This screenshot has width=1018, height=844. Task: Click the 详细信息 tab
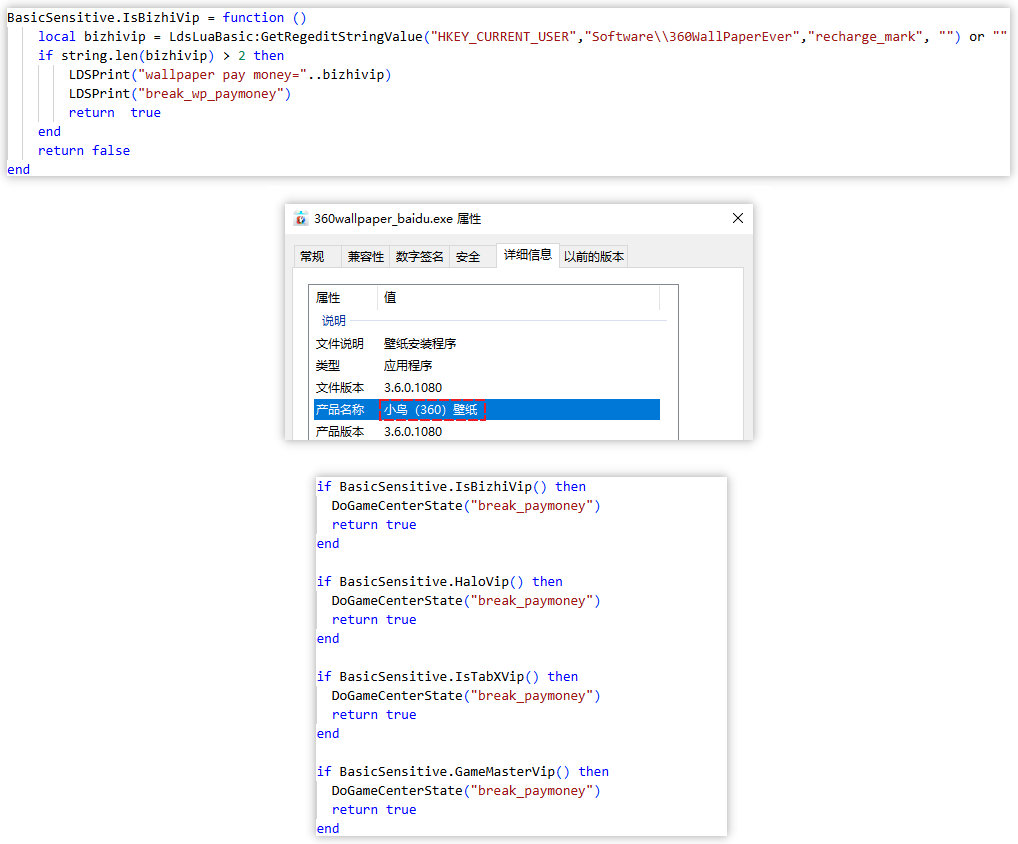527,255
